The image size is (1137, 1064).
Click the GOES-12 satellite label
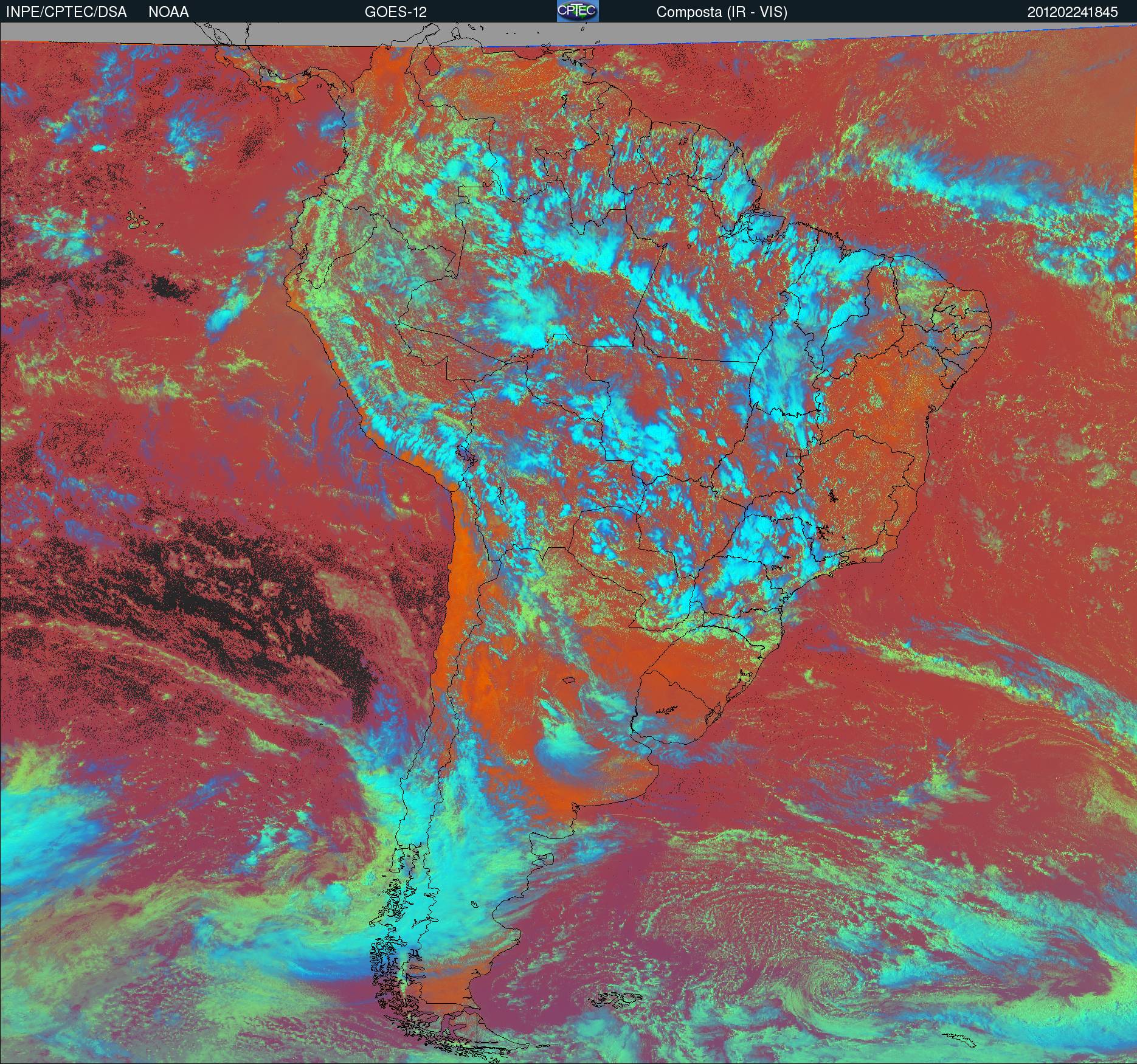(395, 12)
